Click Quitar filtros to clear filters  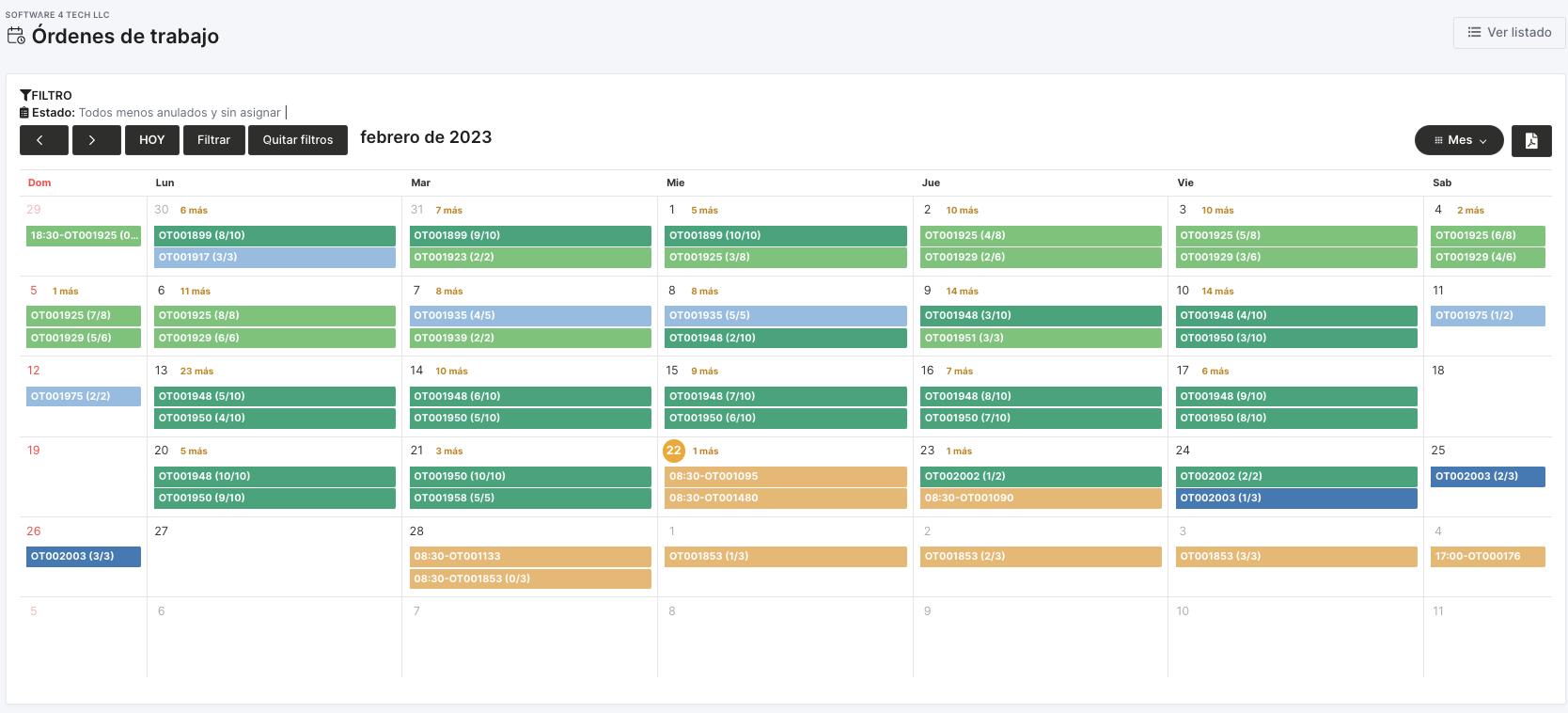297,140
